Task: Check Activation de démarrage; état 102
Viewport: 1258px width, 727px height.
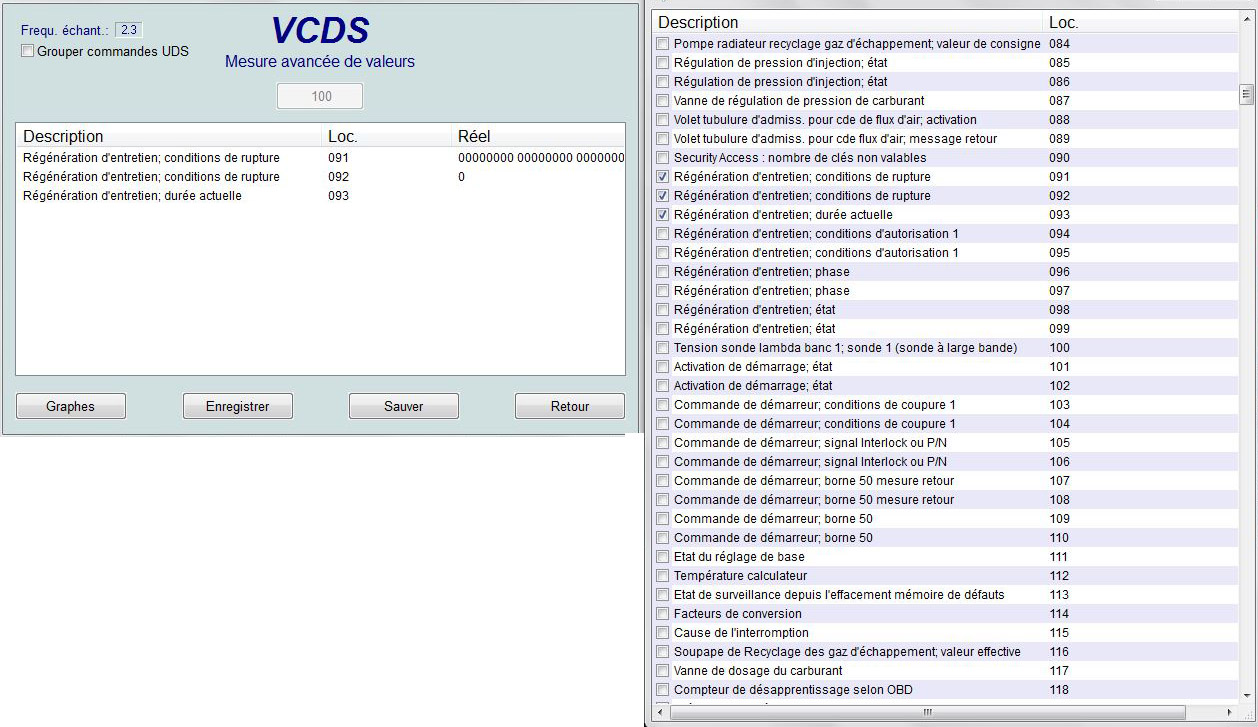Action: [x=662, y=386]
